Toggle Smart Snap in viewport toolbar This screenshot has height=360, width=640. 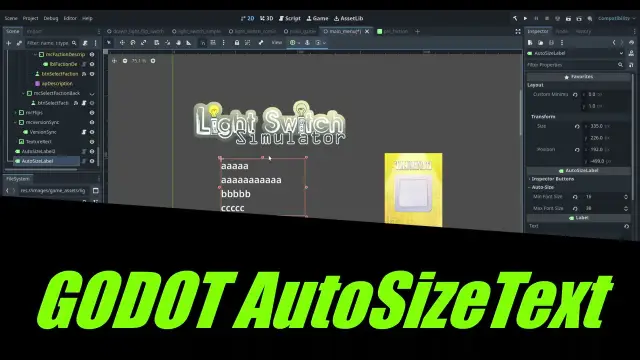pos(203,42)
